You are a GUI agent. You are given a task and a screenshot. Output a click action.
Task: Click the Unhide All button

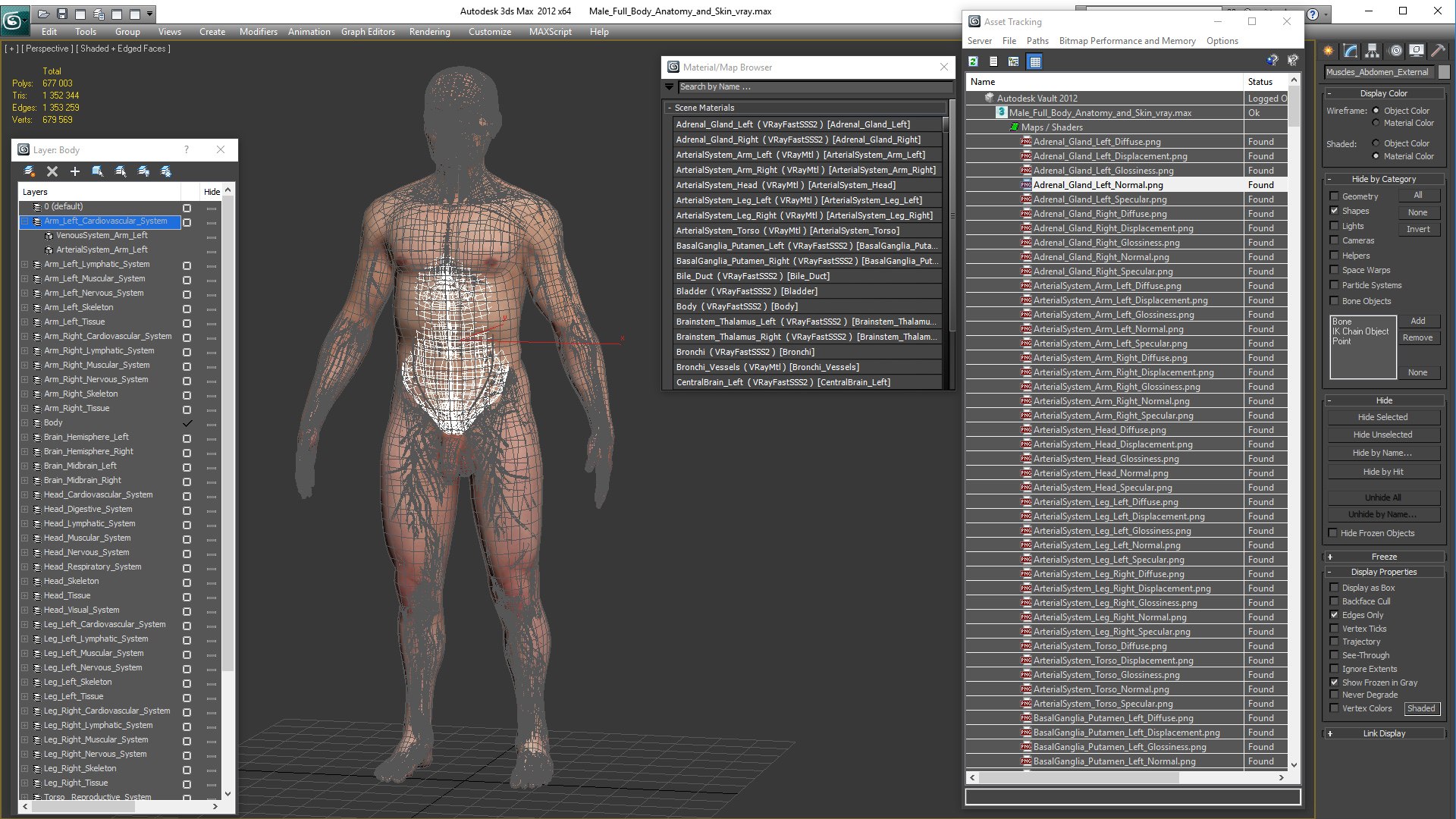[1382, 497]
